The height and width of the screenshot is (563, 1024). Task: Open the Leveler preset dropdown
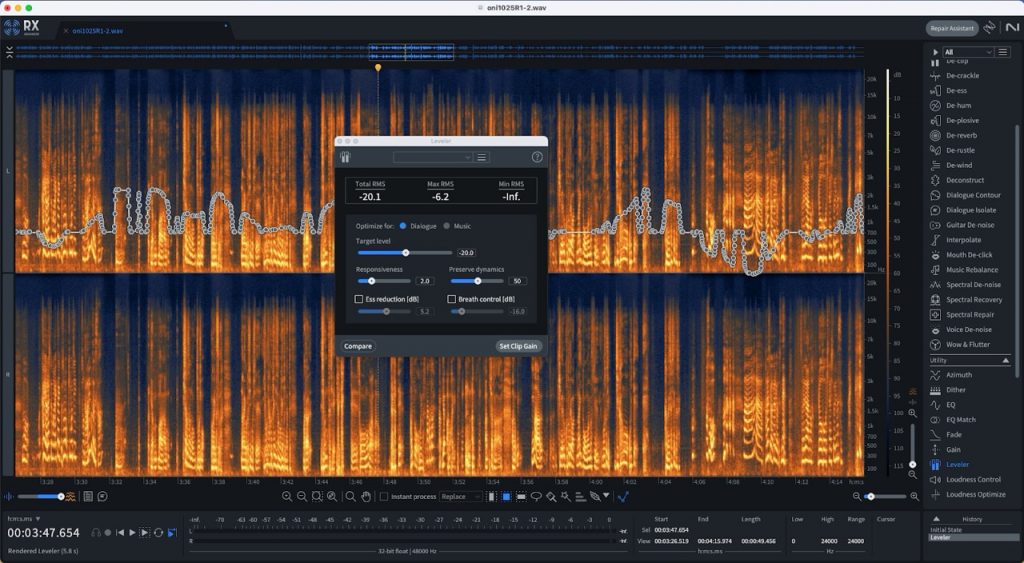click(x=433, y=157)
